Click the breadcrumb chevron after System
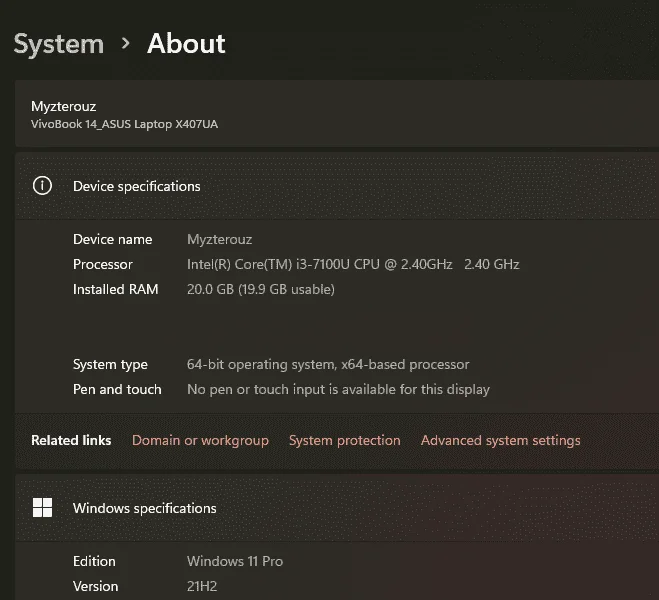Image resolution: width=659 pixels, height=600 pixels. click(125, 43)
